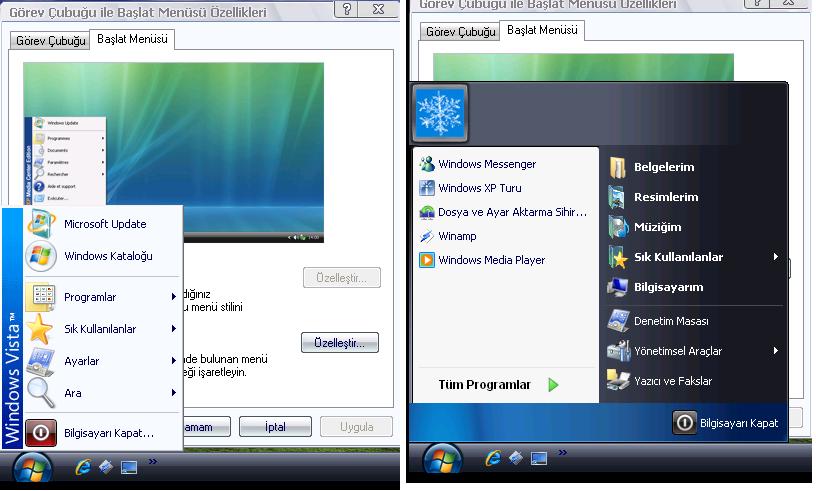Switch to Görev Çubuğu tab in left window
This screenshot has width=816, height=491.
click(50, 41)
